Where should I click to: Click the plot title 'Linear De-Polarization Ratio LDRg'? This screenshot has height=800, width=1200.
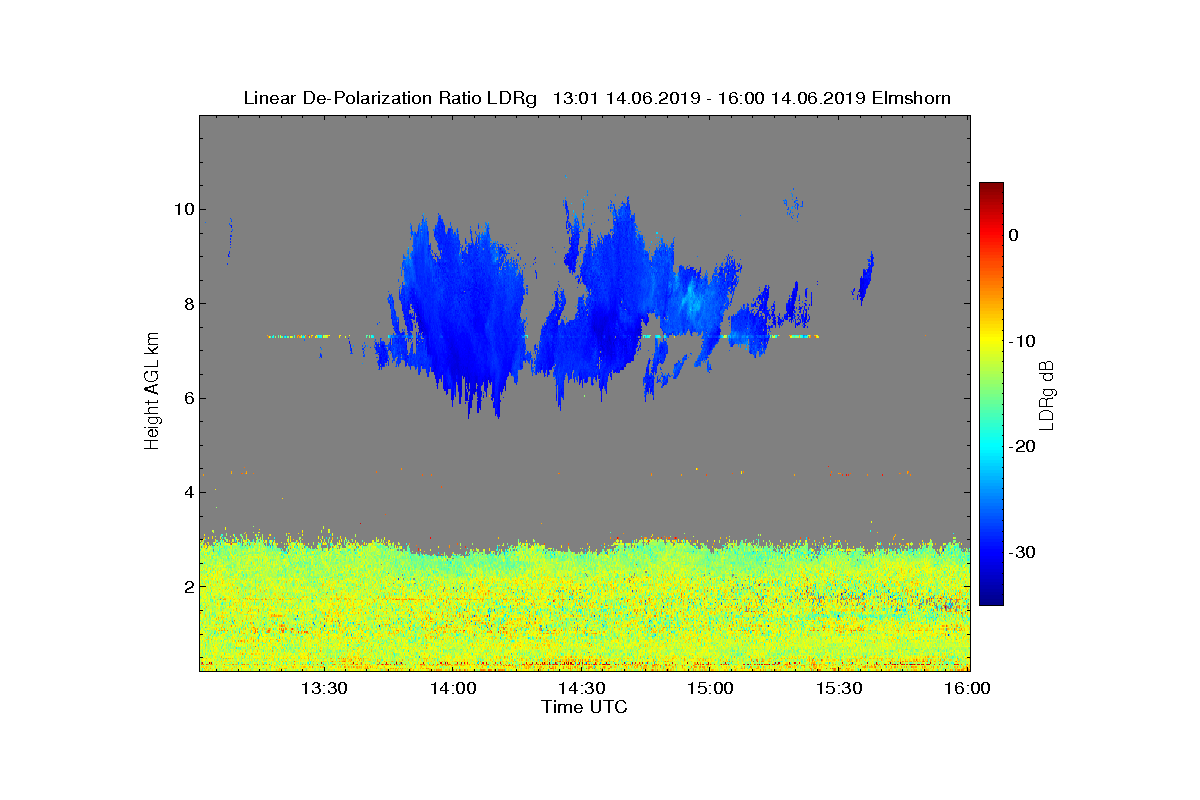[x=392, y=98]
